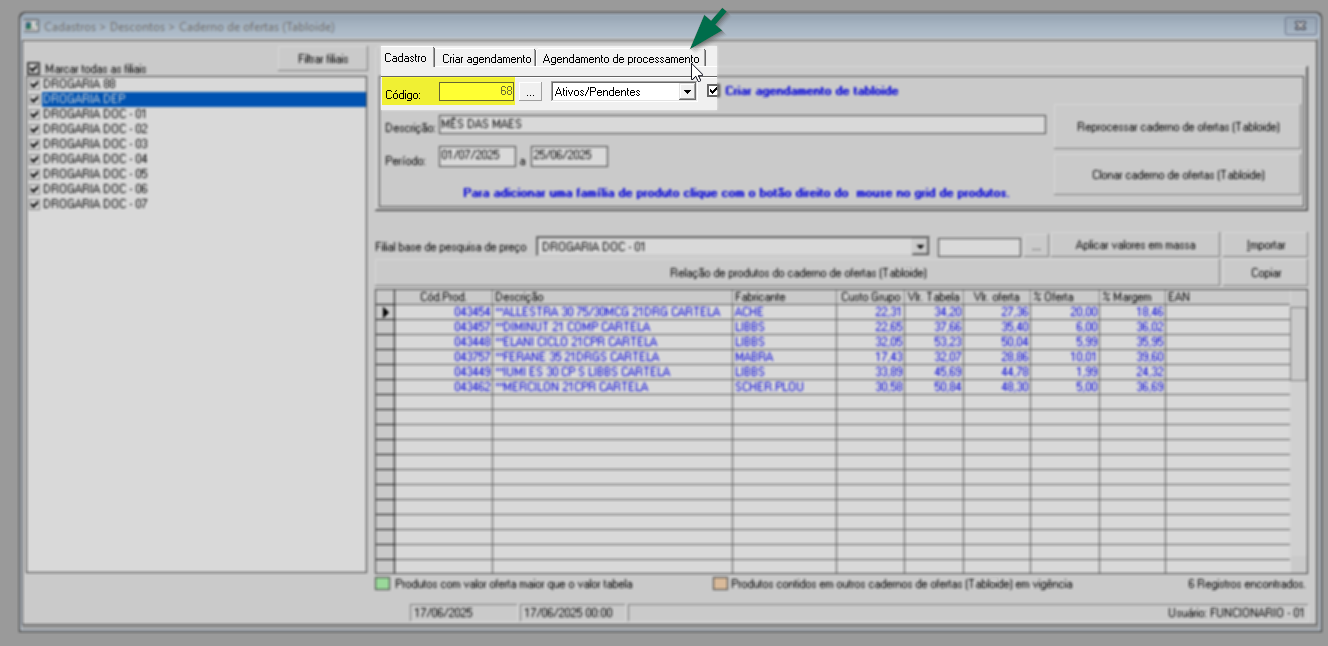Click Relação de produtos do caderno header
The width and height of the screenshot is (1328, 646).
click(x=798, y=272)
